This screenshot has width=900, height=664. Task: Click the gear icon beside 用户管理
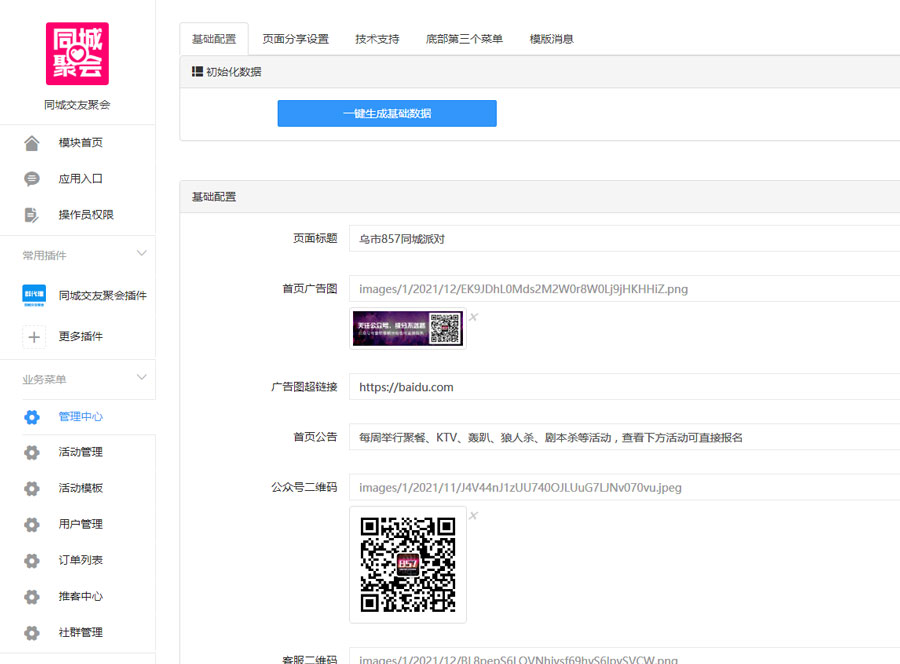[32, 525]
